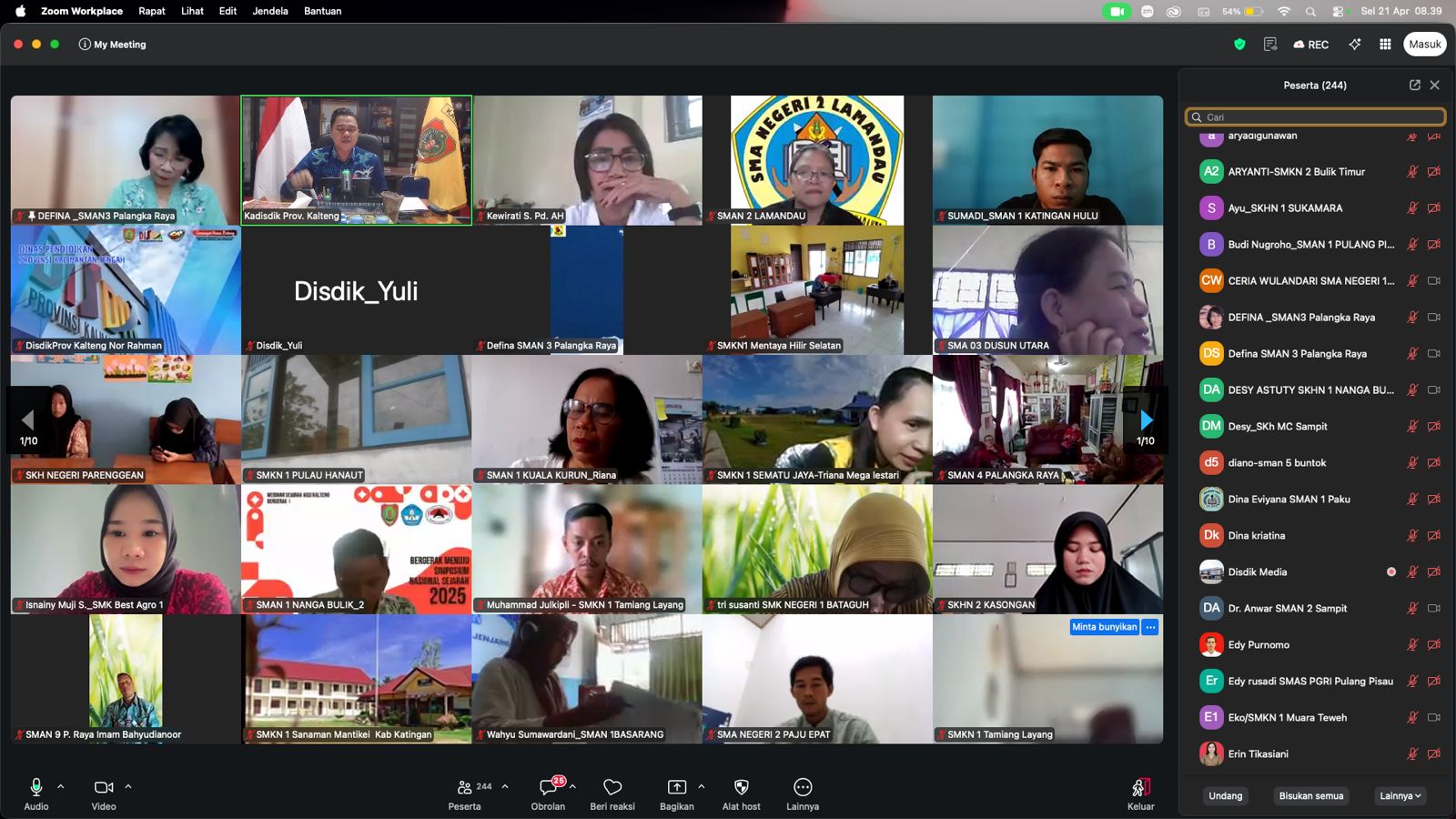
Task: Open the Rapat menu
Action: coord(152,11)
